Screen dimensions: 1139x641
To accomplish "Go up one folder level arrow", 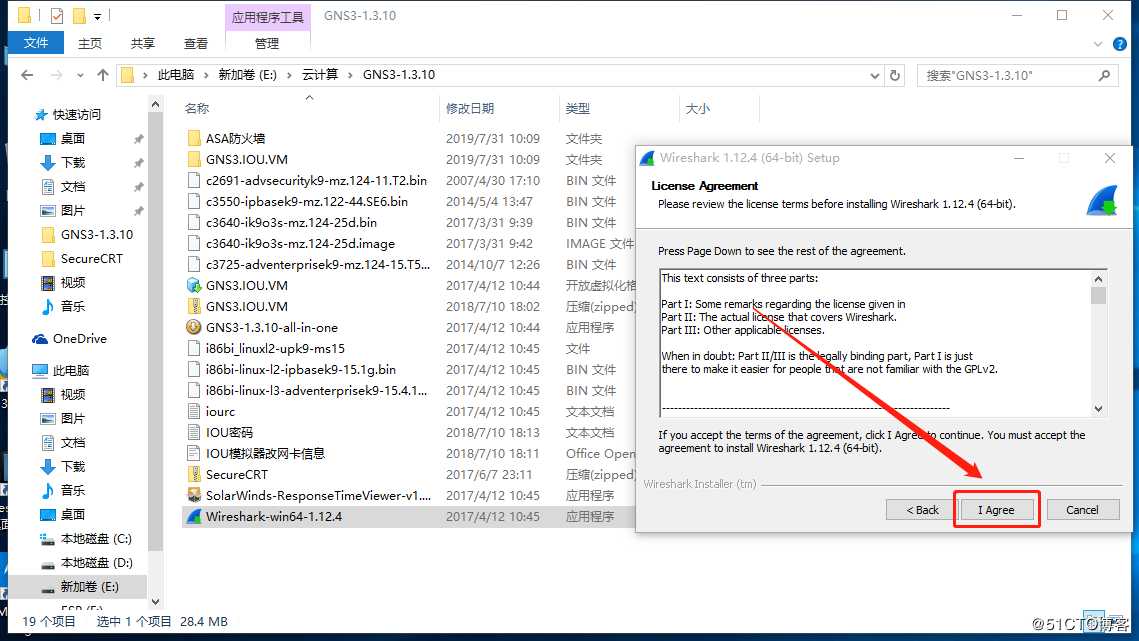I will [x=102, y=75].
